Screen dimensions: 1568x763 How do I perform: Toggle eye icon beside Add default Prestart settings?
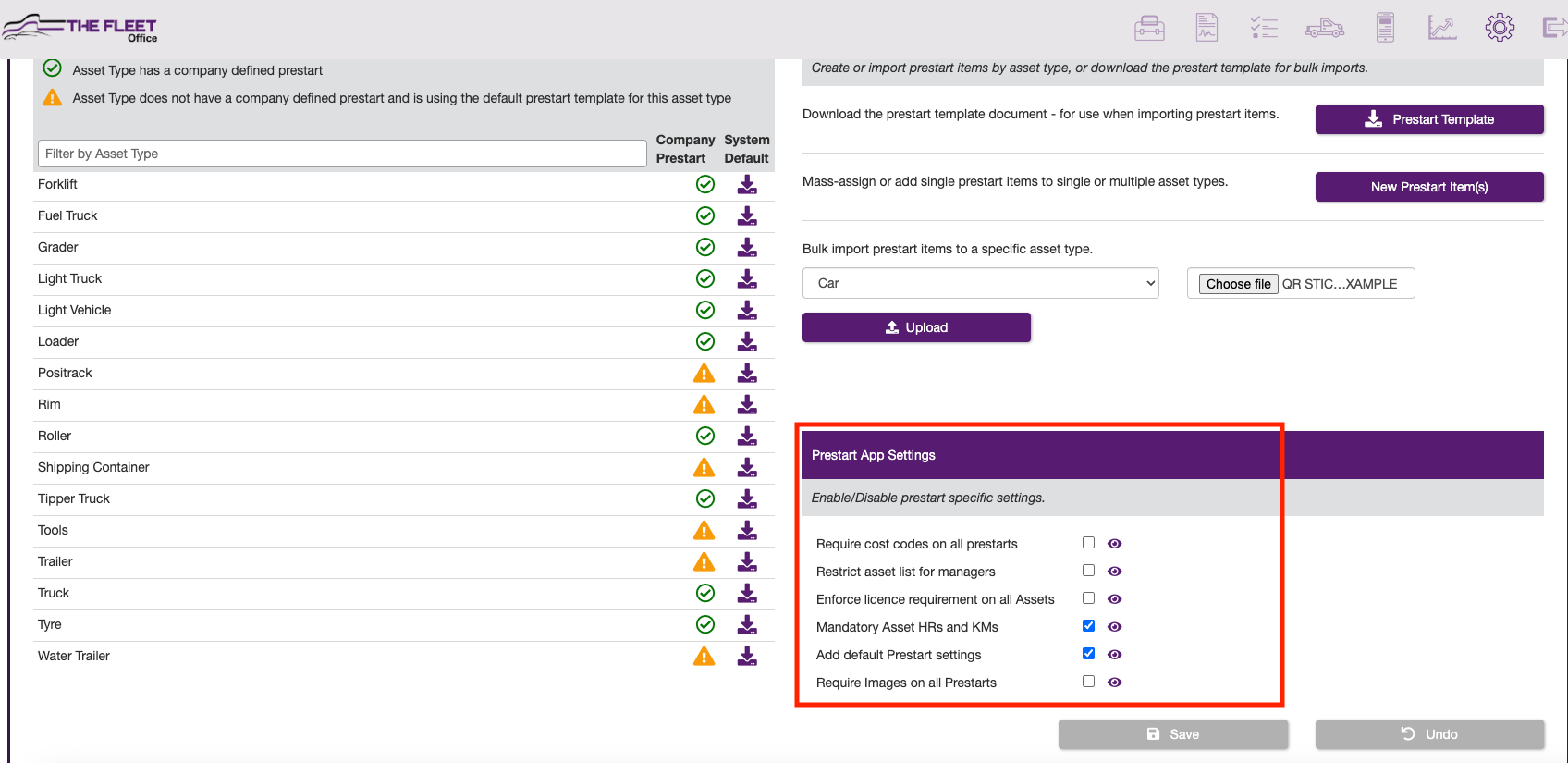coord(1115,655)
